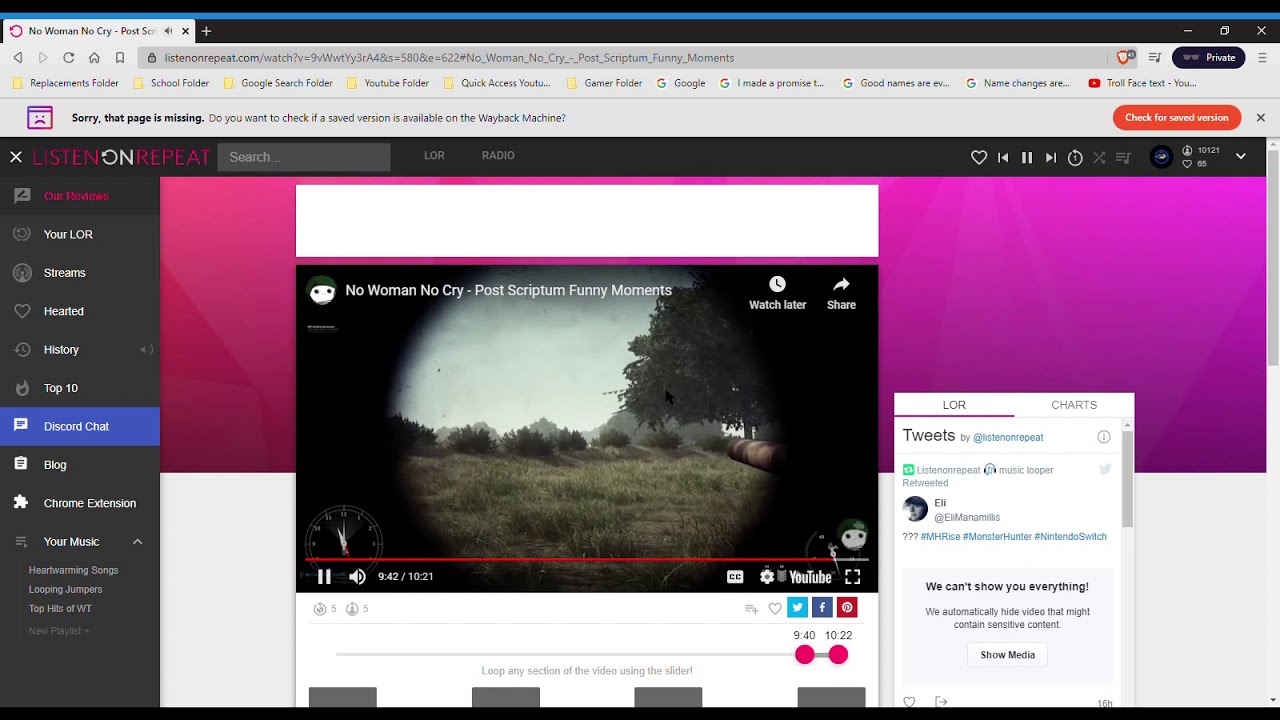Dismiss the Wayback Machine notification bar

pyautogui.click(x=1260, y=118)
